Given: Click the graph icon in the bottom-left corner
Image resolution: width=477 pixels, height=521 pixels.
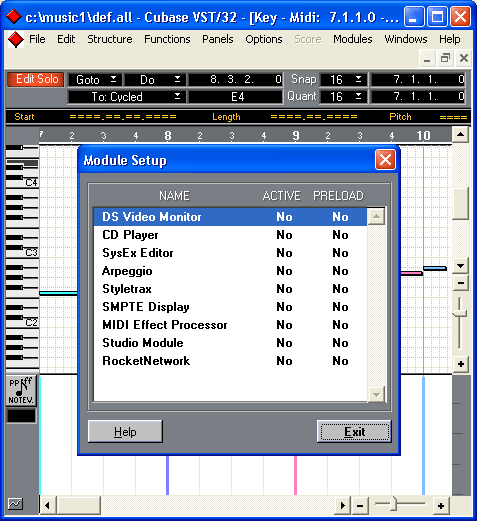Looking at the screenshot, I should point(15,503).
